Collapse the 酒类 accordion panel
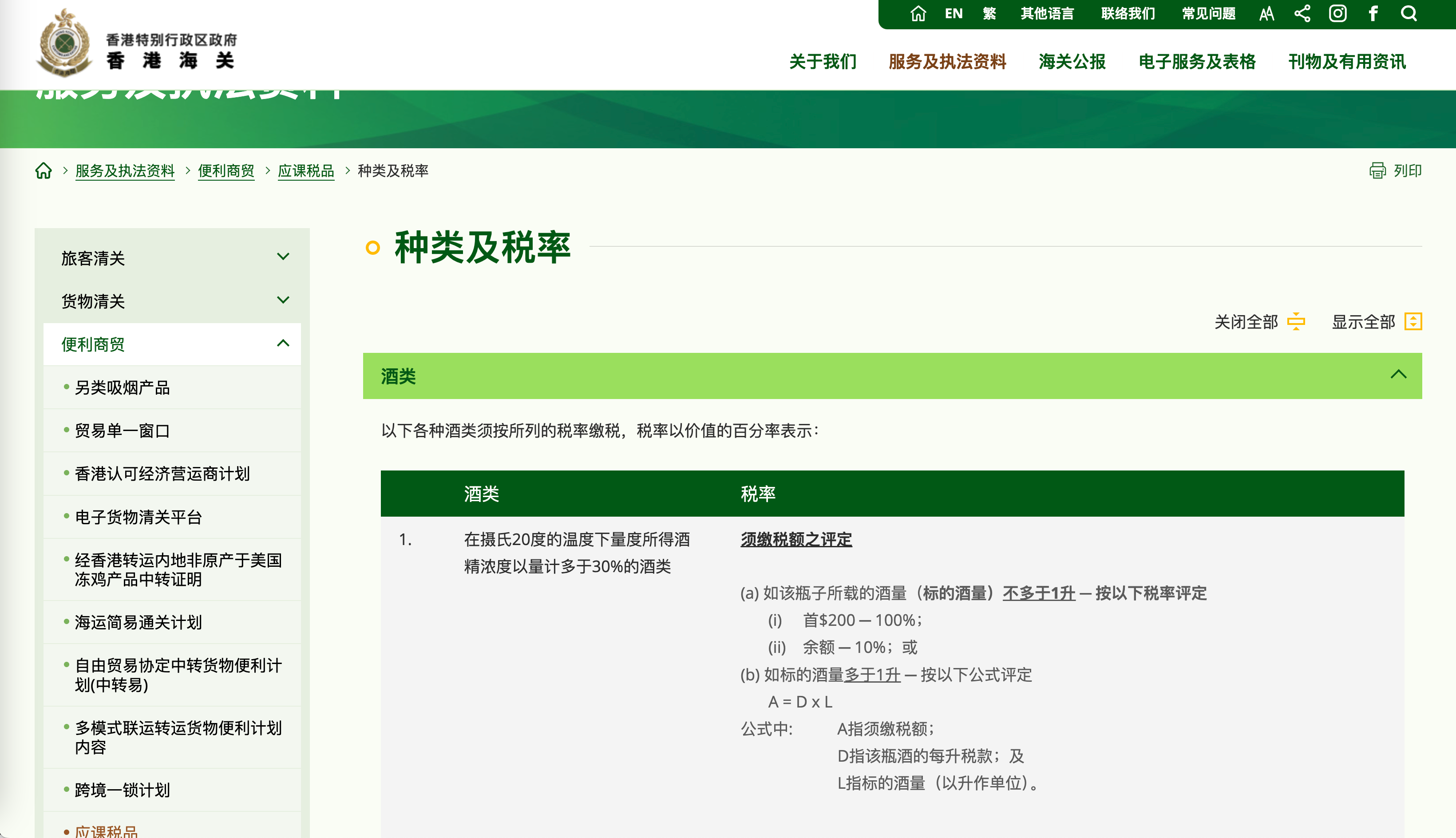 [x=1398, y=375]
